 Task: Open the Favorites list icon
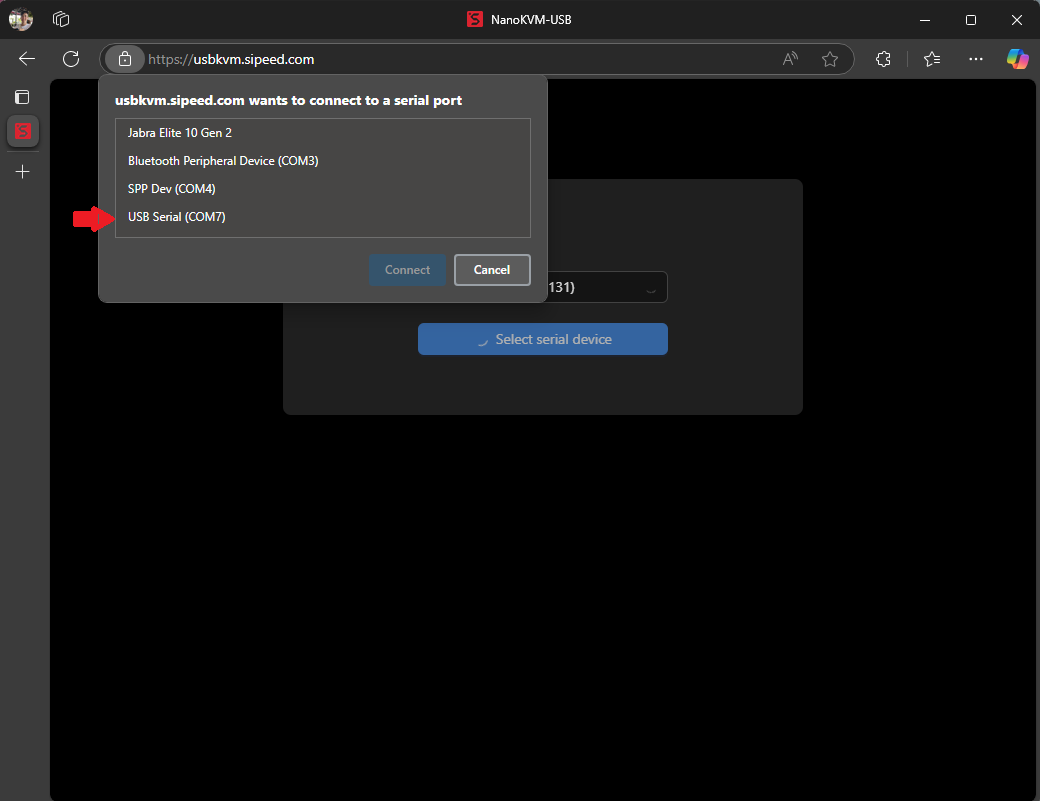tap(932, 59)
